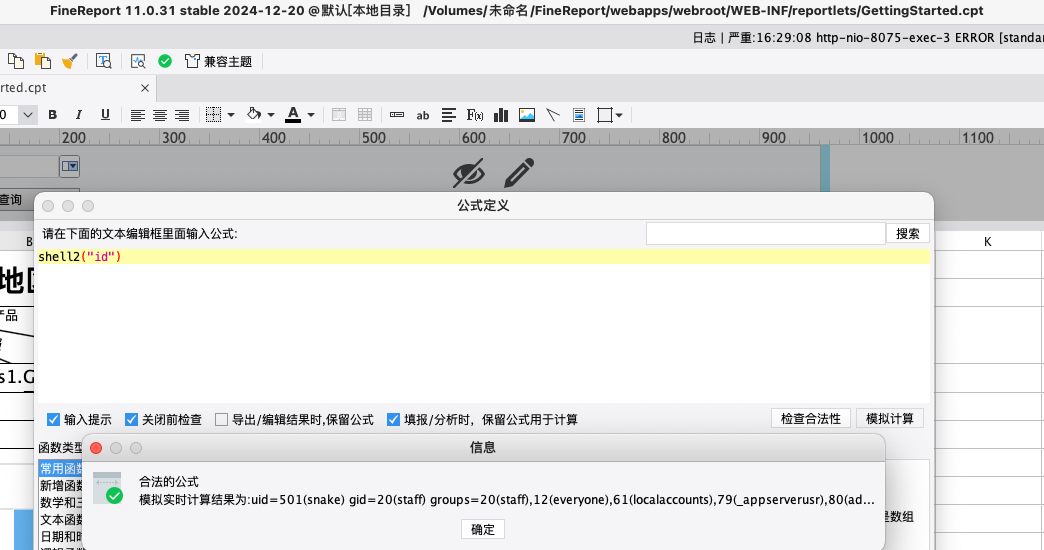
Task: Select the format painter brush icon
Action: tap(69, 61)
